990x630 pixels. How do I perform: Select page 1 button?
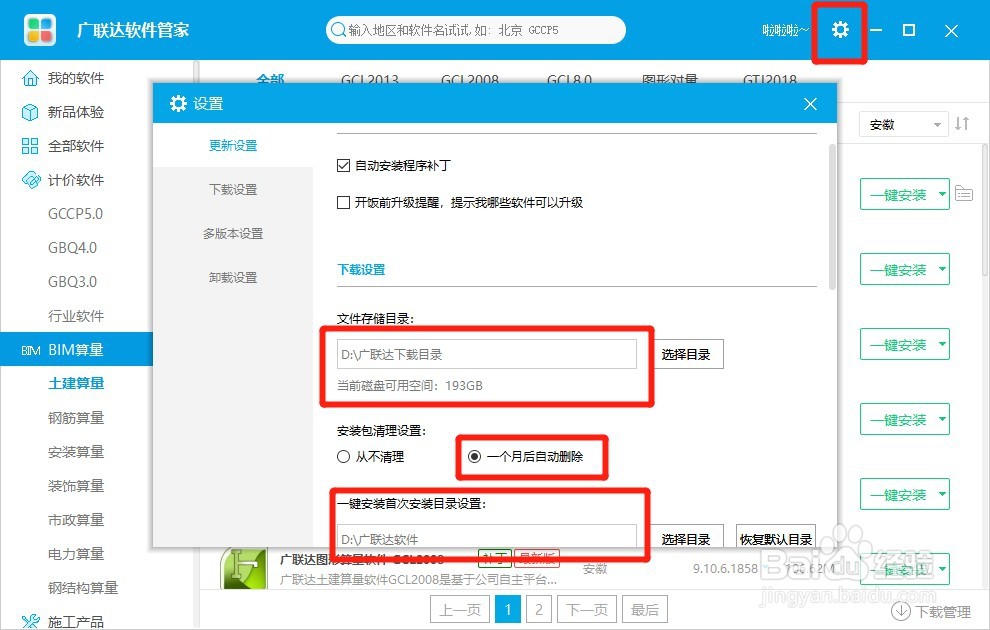click(x=508, y=610)
